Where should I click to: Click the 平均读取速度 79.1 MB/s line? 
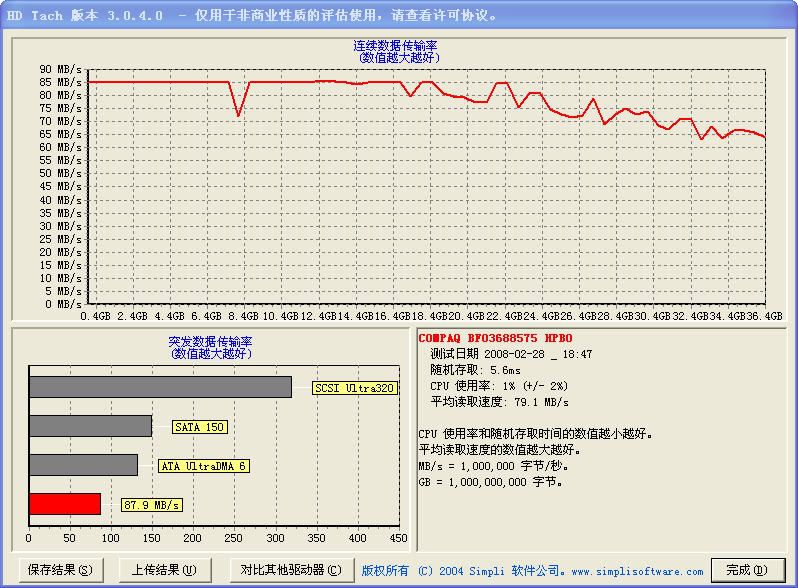pyautogui.click(x=499, y=402)
